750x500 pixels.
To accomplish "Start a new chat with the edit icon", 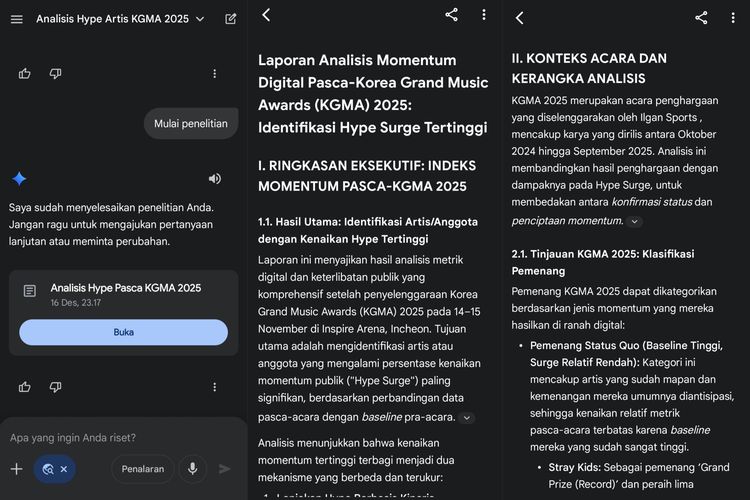I will tap(231, 19).
